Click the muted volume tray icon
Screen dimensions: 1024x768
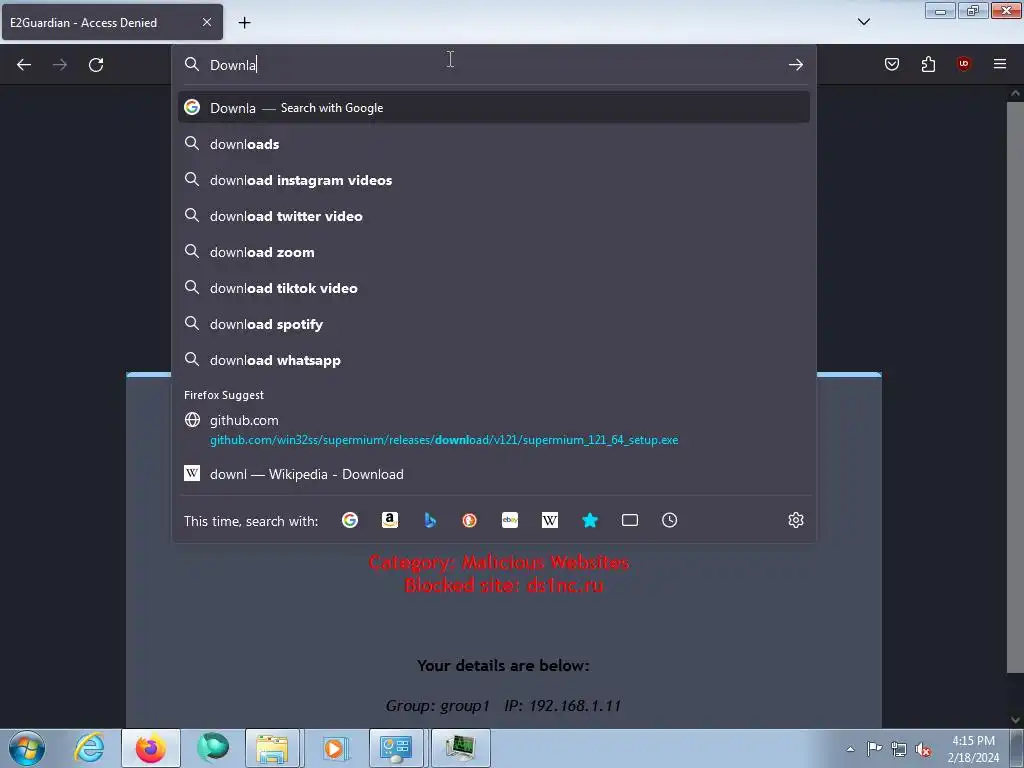(x=923, y=750)
